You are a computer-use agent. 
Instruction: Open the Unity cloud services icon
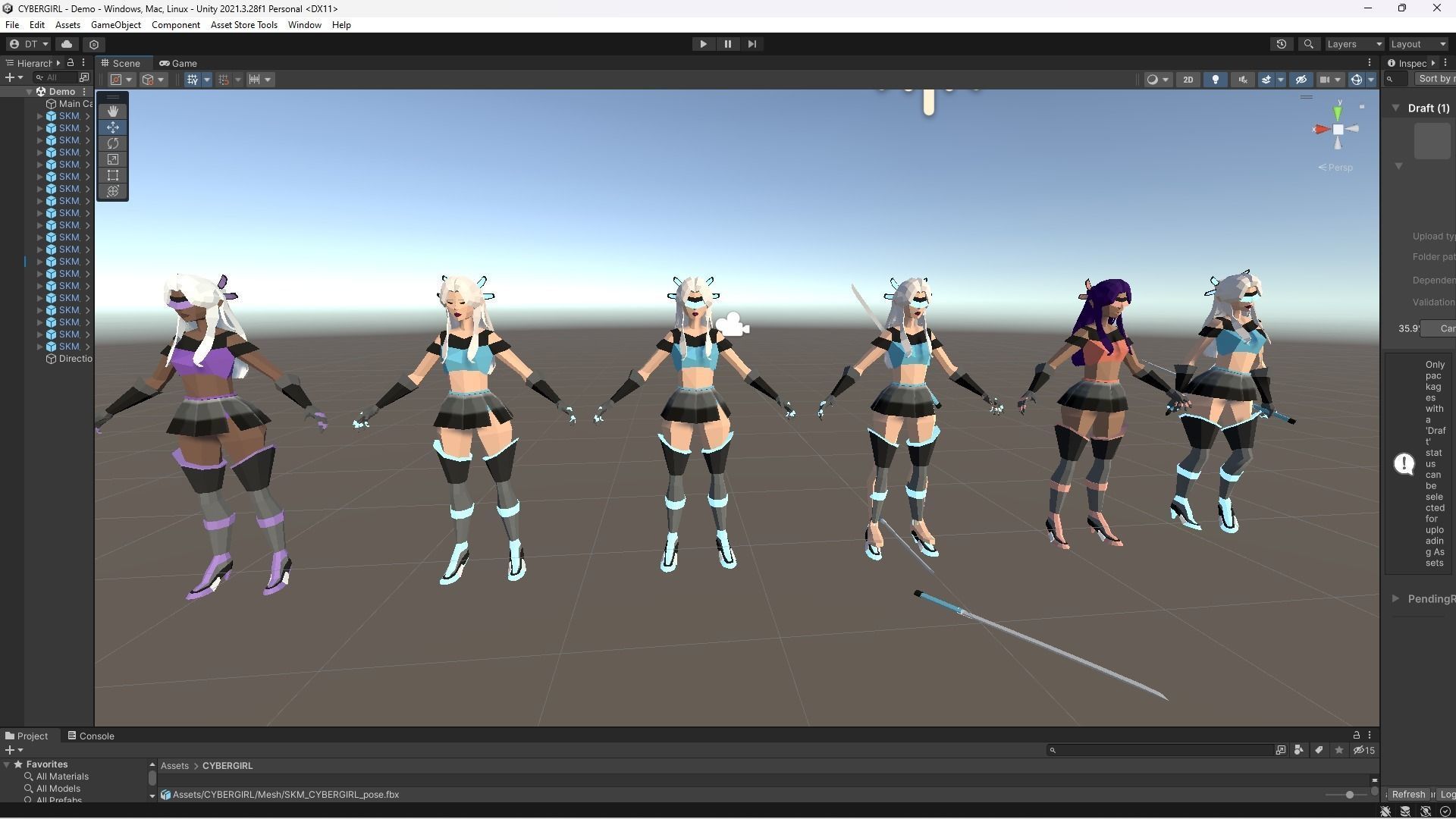67,44
